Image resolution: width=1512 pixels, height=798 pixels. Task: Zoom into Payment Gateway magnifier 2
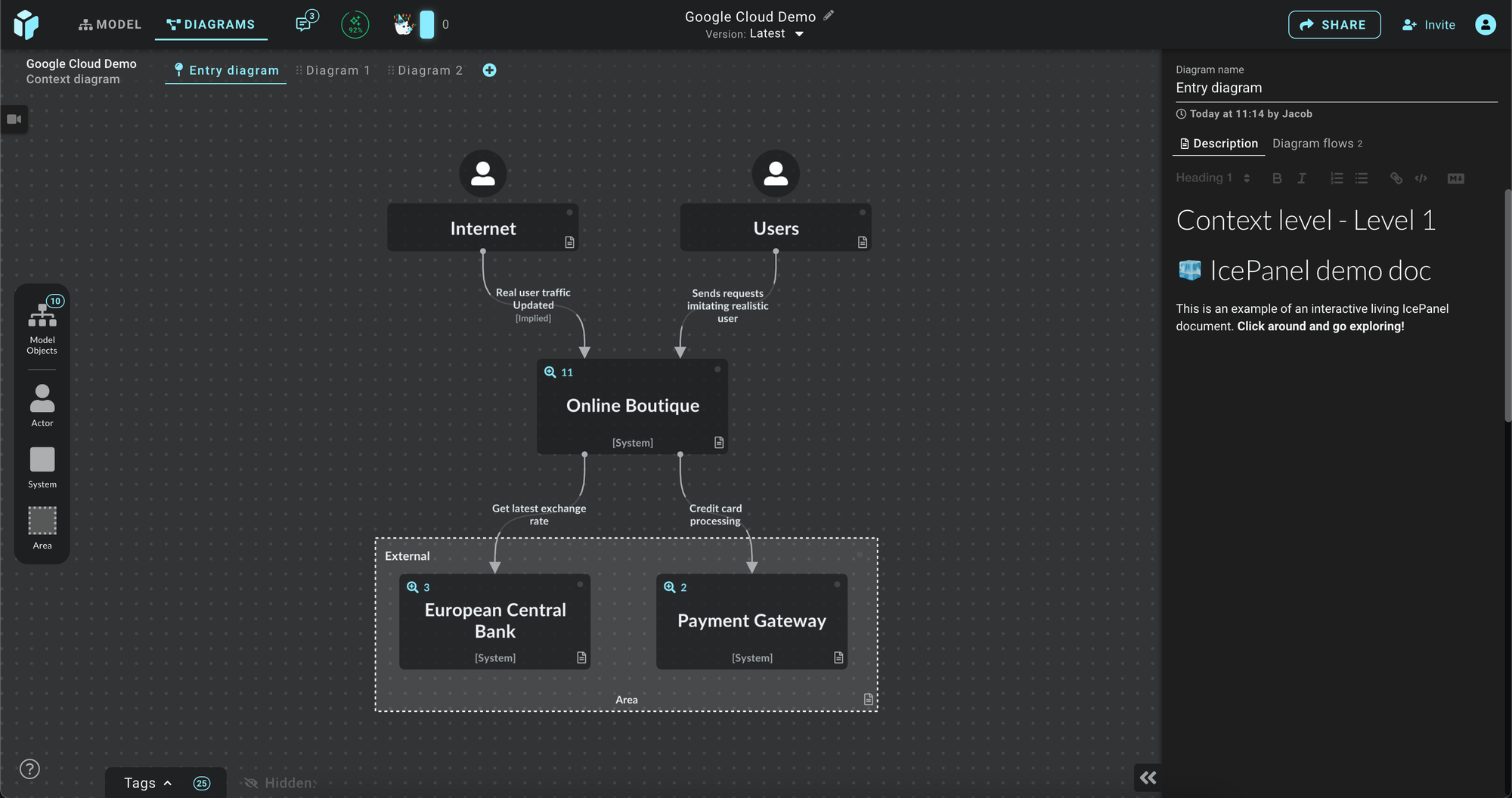click(x=676, y=587)
